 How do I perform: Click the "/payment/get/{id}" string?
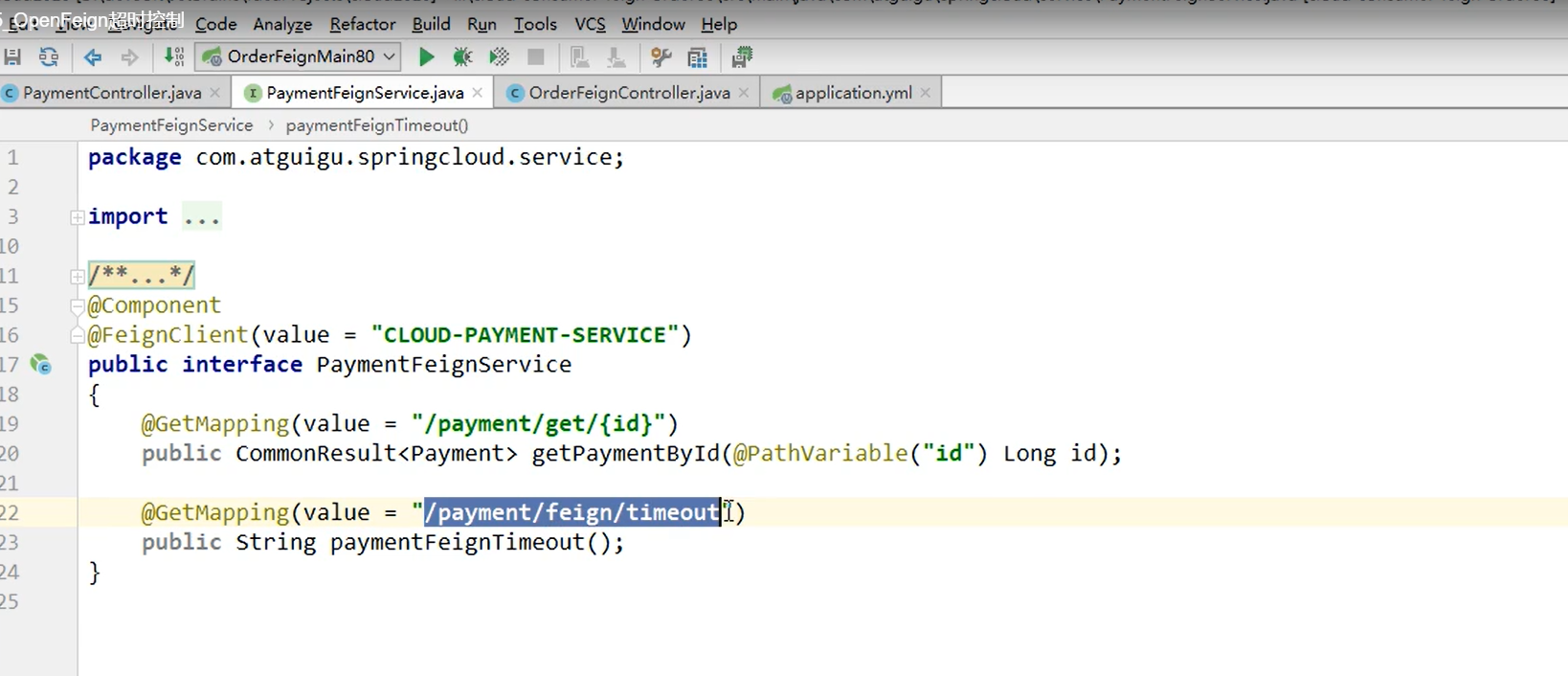[x=538, y=424]
